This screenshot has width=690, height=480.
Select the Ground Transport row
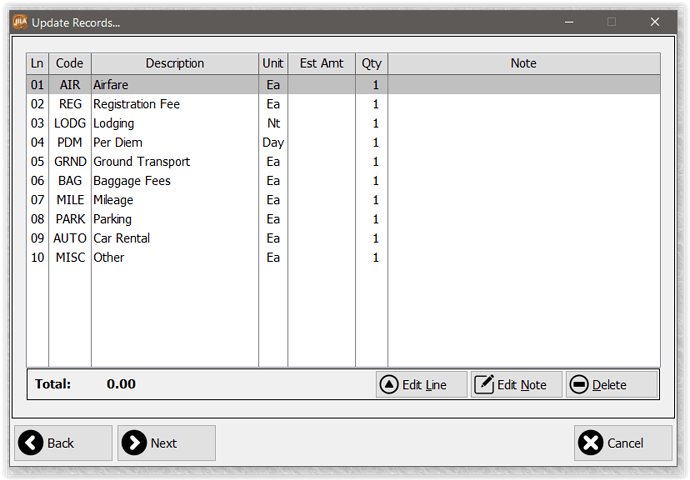343,161
